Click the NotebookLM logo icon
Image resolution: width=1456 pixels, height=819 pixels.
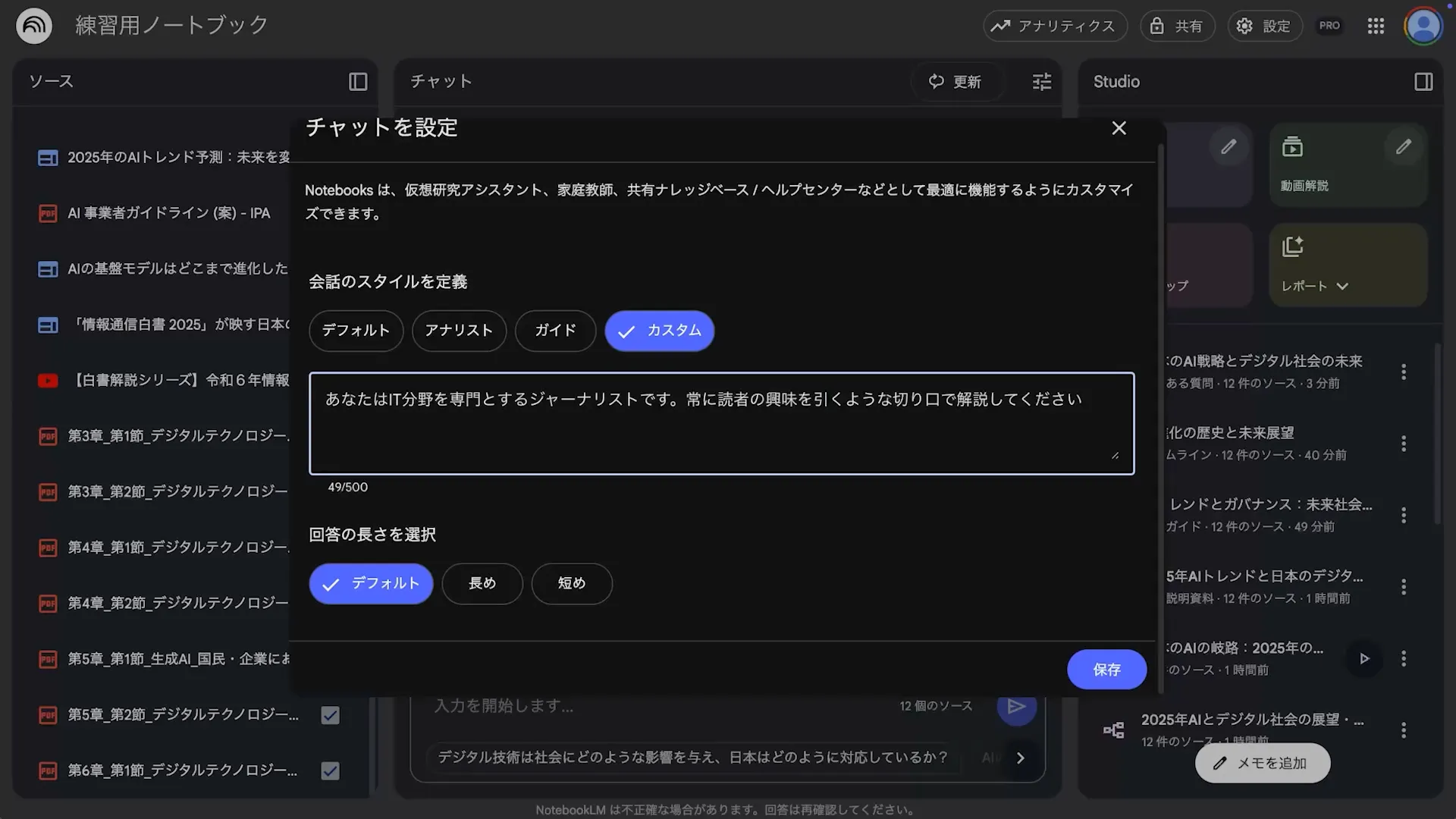point(33,25)
